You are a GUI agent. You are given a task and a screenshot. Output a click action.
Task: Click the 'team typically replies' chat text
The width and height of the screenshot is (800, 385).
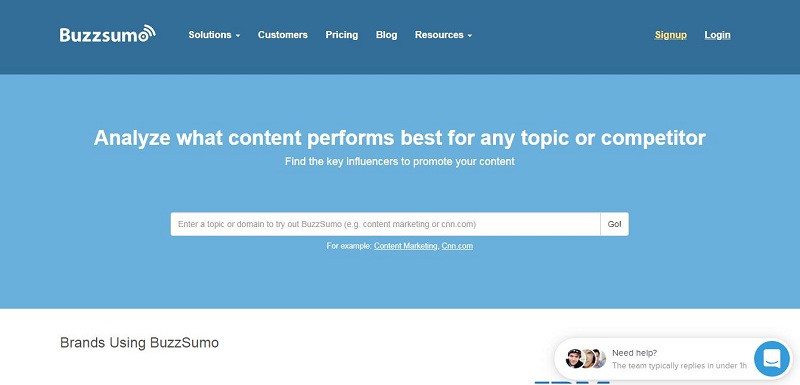(x=679, y=366)
